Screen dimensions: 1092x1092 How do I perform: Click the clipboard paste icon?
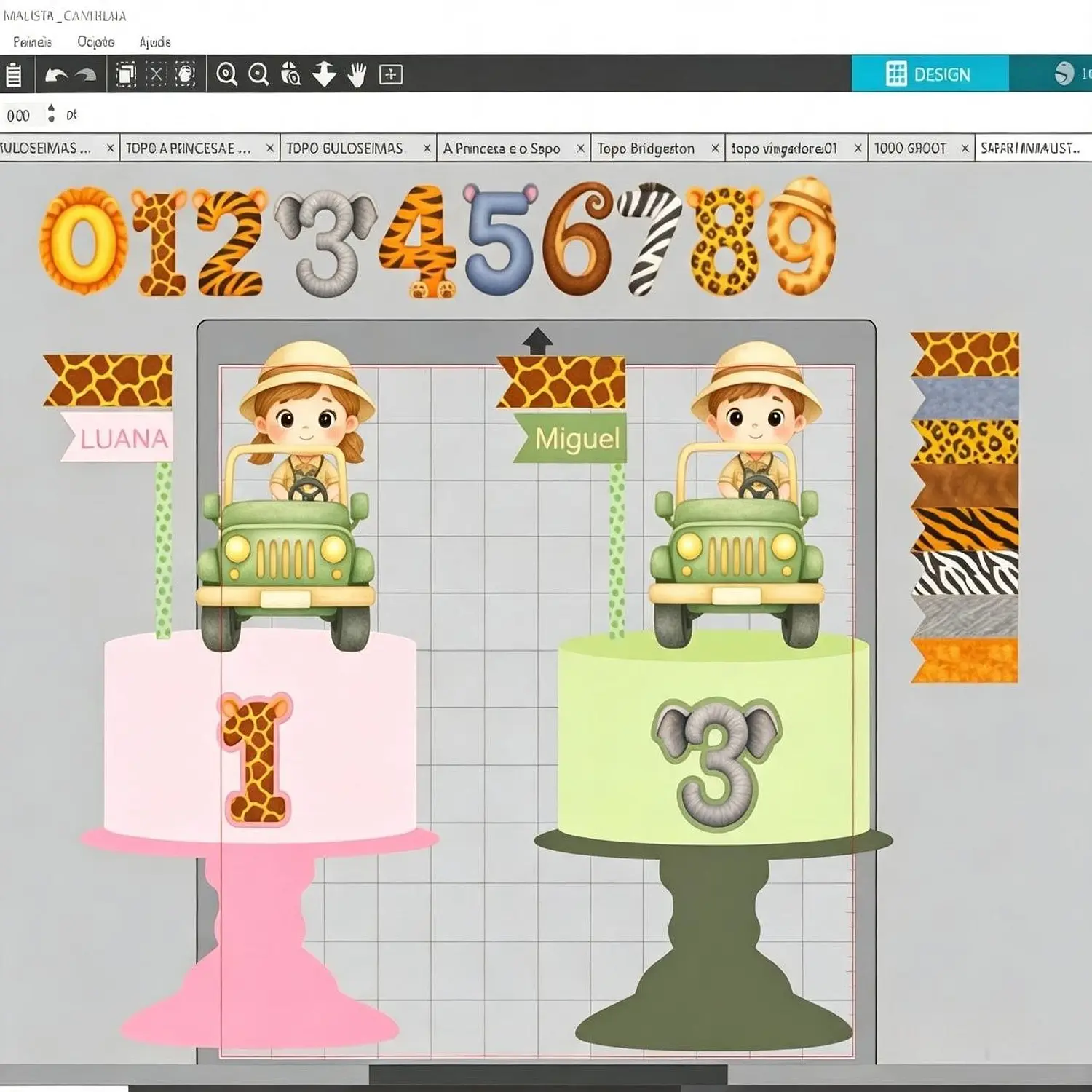[13, 74]
